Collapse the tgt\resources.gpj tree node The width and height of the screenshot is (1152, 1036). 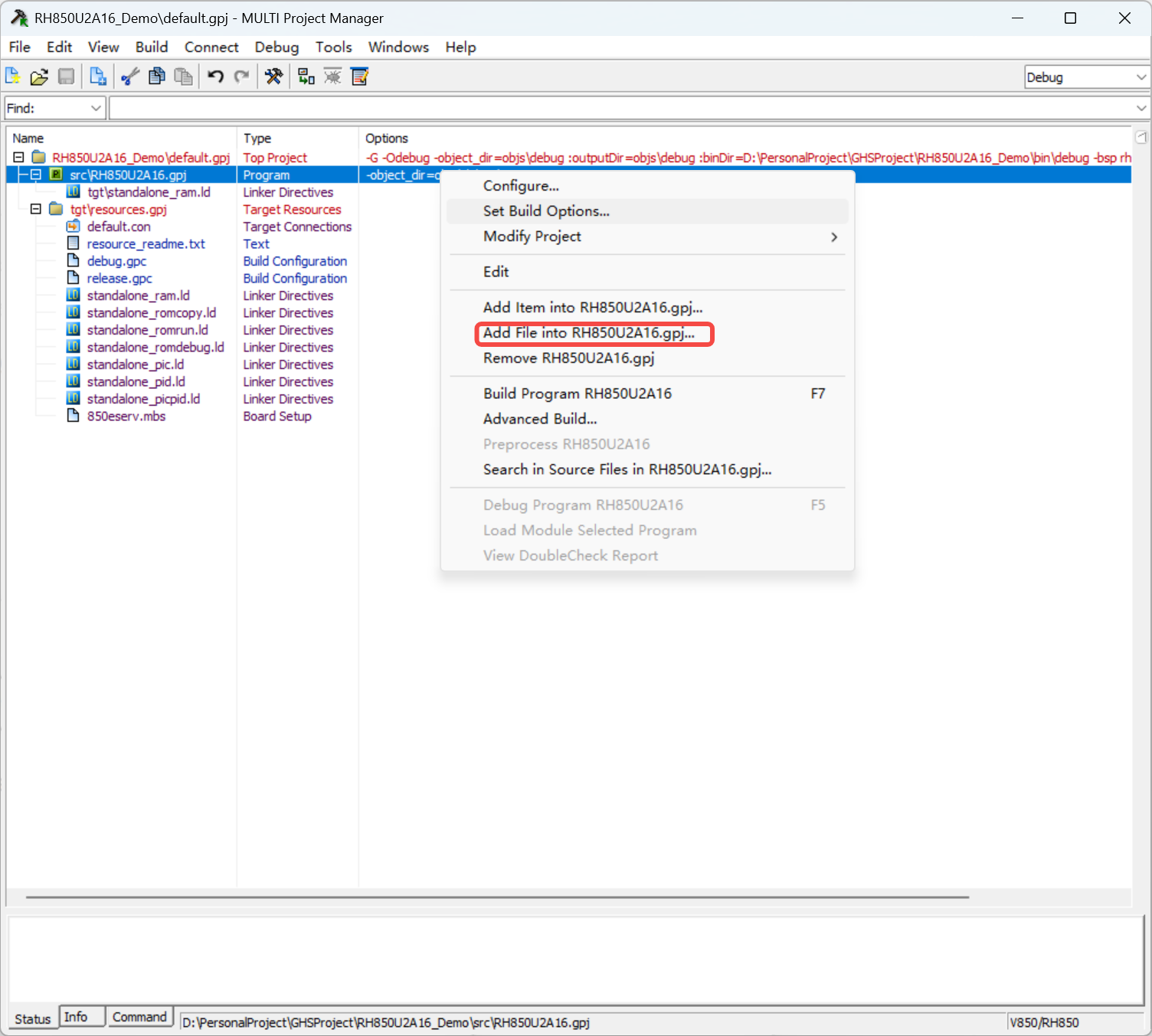click(x=35, y=209)
